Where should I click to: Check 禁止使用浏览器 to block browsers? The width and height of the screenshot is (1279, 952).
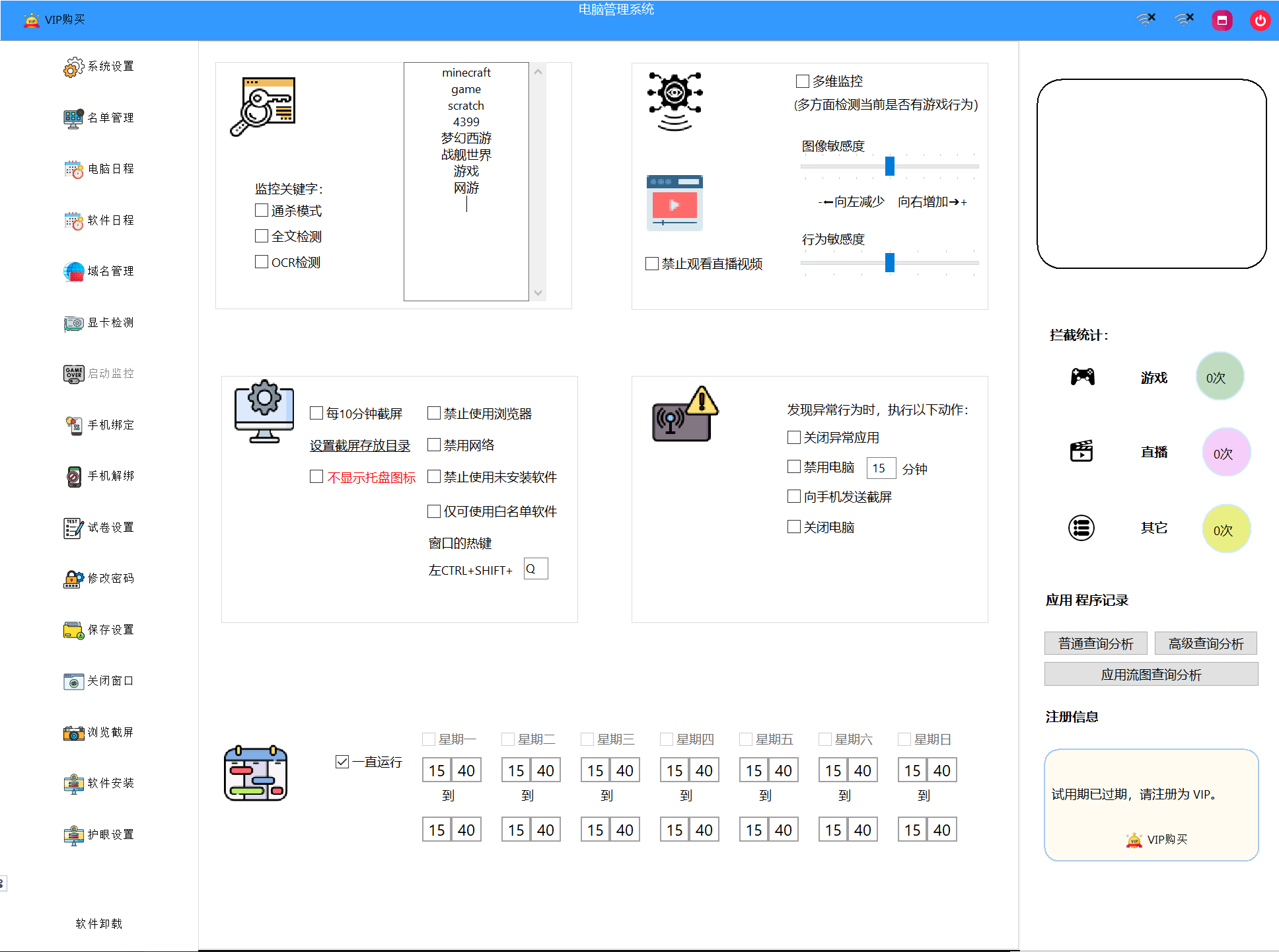click(x=434, y=413)
